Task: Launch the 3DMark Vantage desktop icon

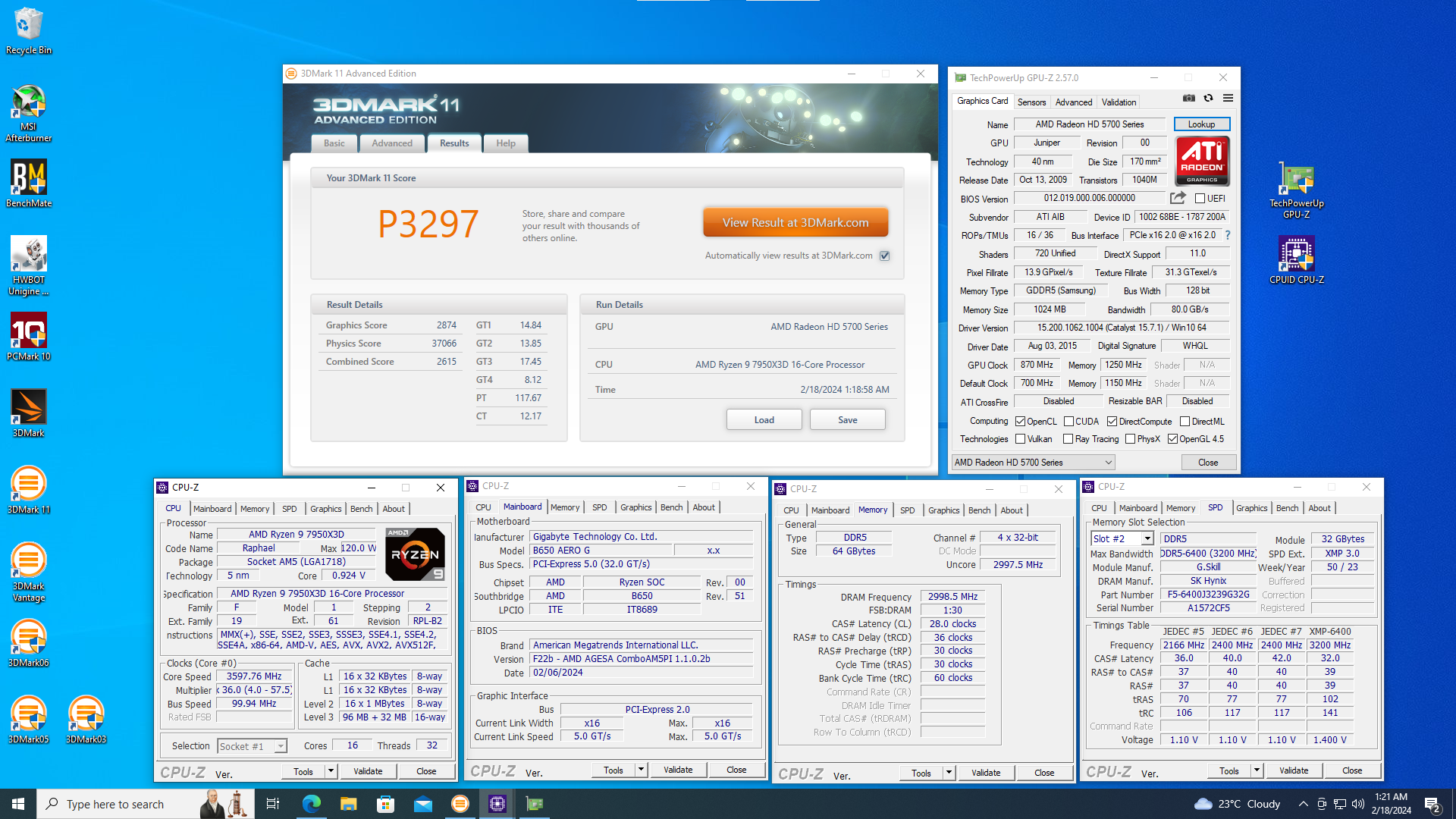Action: tap(29, 573)
